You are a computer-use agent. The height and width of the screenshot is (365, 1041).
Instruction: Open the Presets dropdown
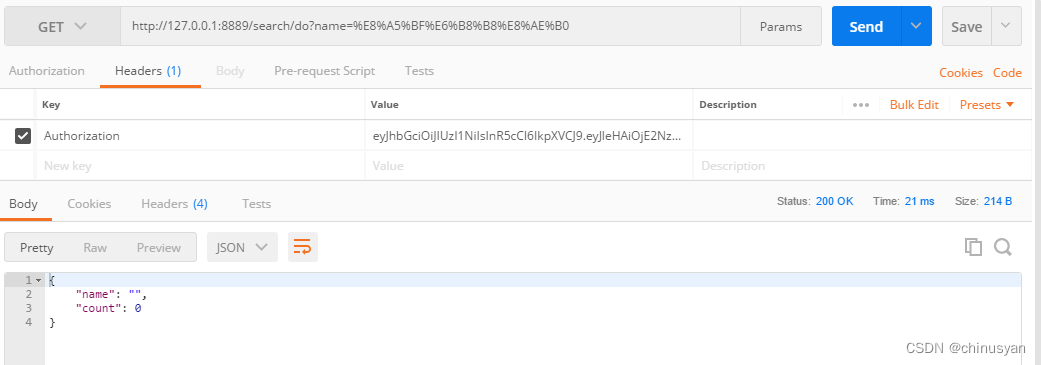click(x=987, y=105)
